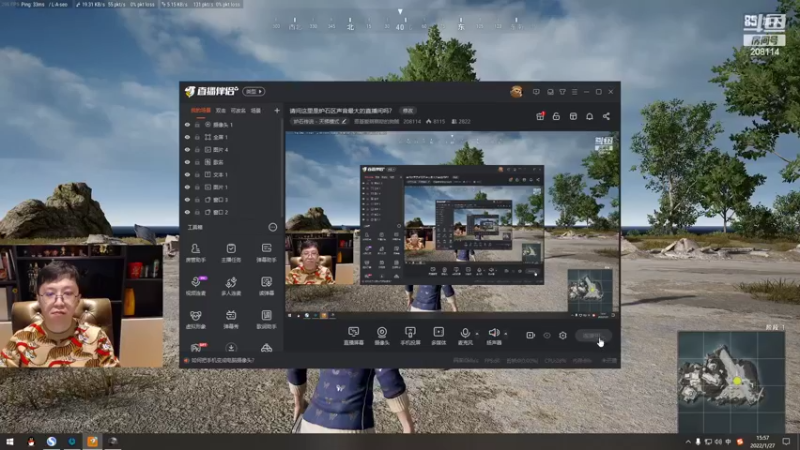Hide the 窗口 2 source
The image size is (800, 450).
[x=187, y=212]
